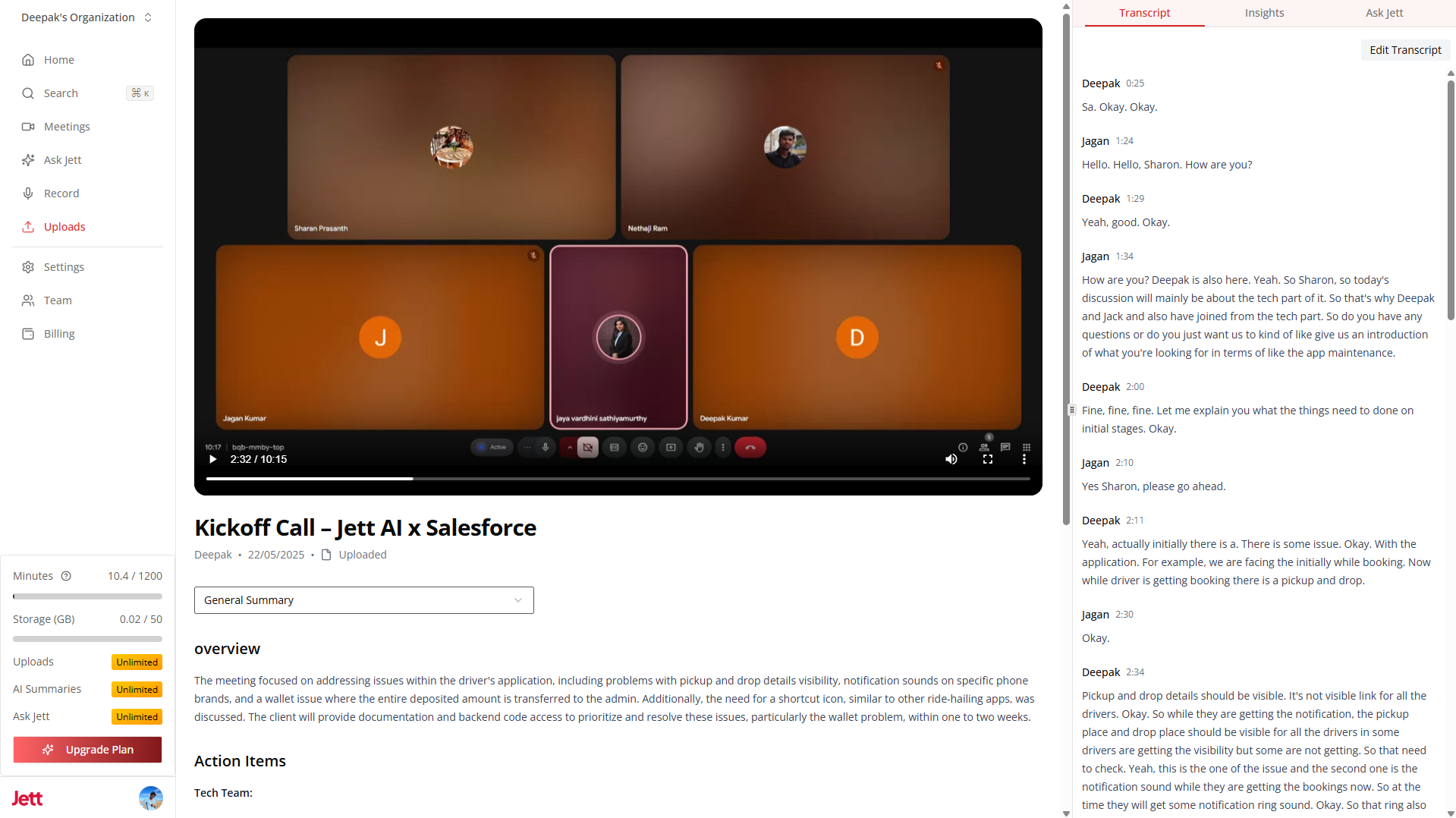The width and height of the screenshot is (1456, 818).
Task: Click the 10.4 / 1200 minutes value
Action: [135, 576]
